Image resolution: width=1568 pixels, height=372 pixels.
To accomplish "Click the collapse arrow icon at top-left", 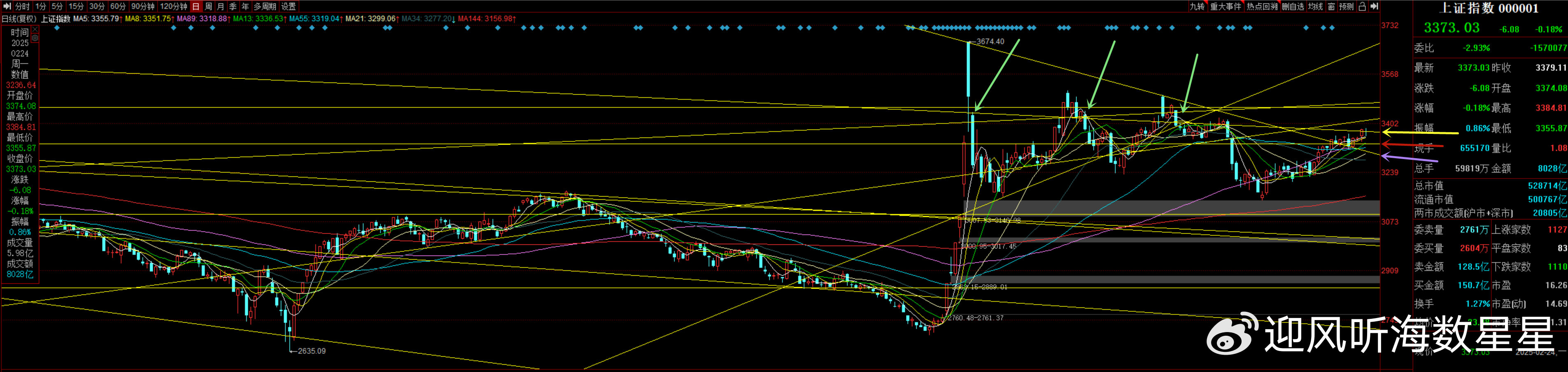I will tap(7, 6).
